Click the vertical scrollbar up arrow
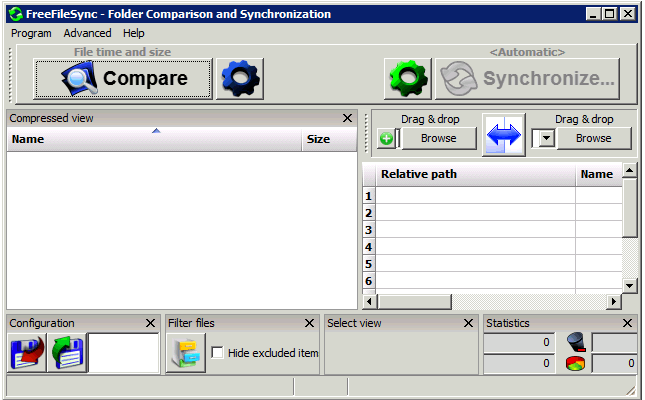 pos(630,170)
